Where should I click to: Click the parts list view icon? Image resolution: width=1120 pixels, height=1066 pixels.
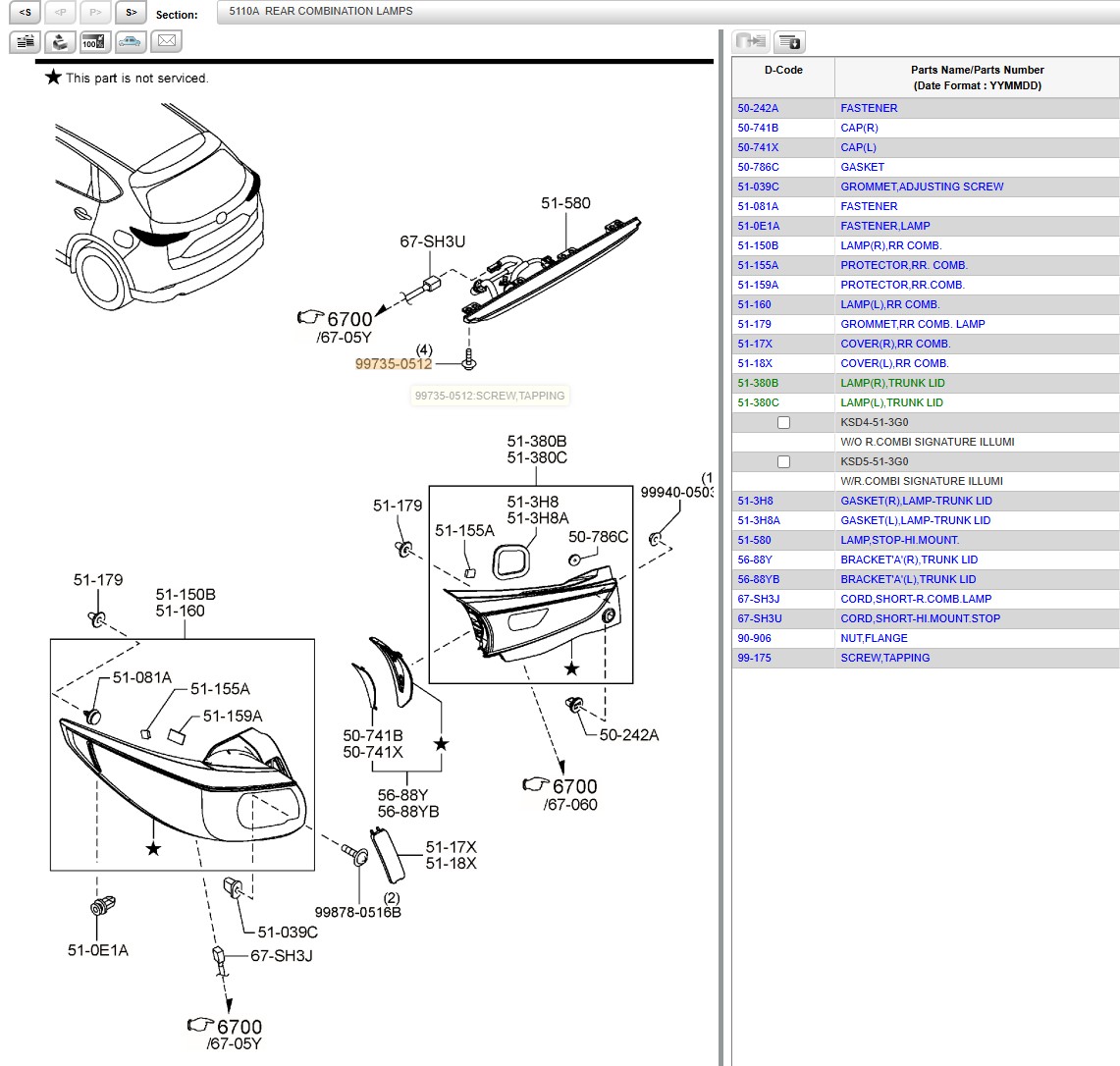point(25,41)
